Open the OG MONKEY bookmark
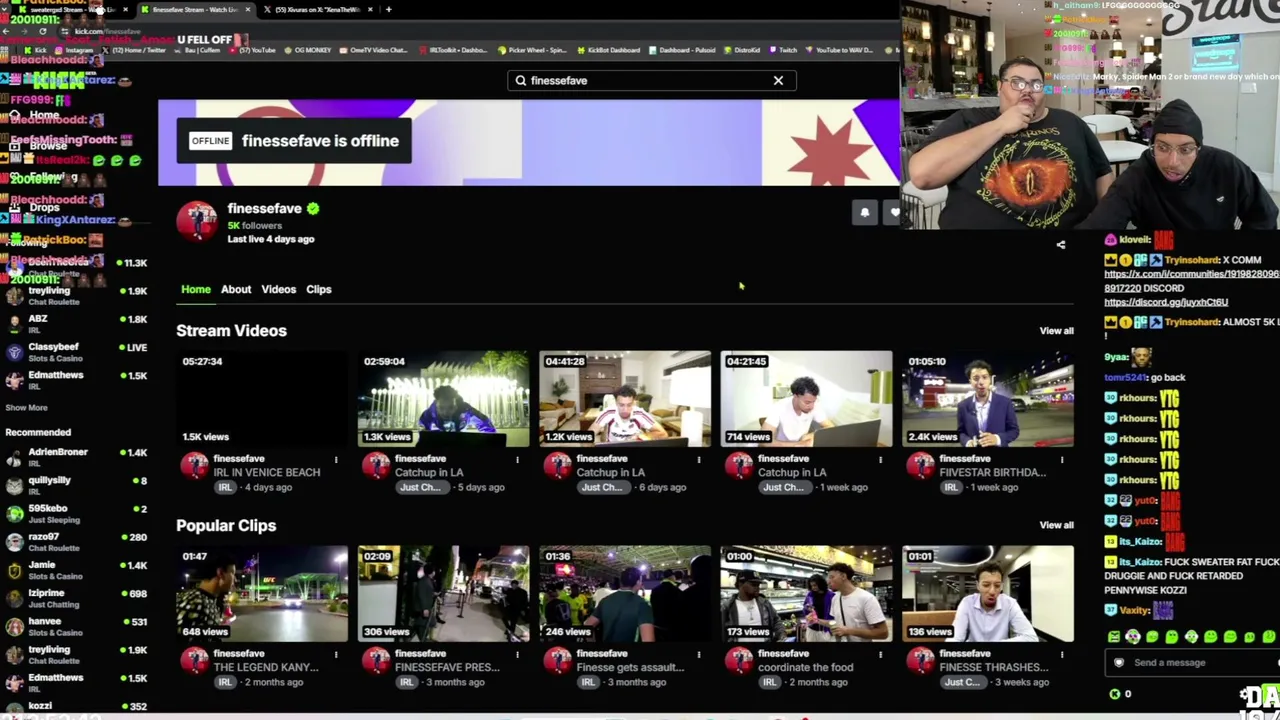The height and width of the screenshot is (720, 1280). click(307, 50)
